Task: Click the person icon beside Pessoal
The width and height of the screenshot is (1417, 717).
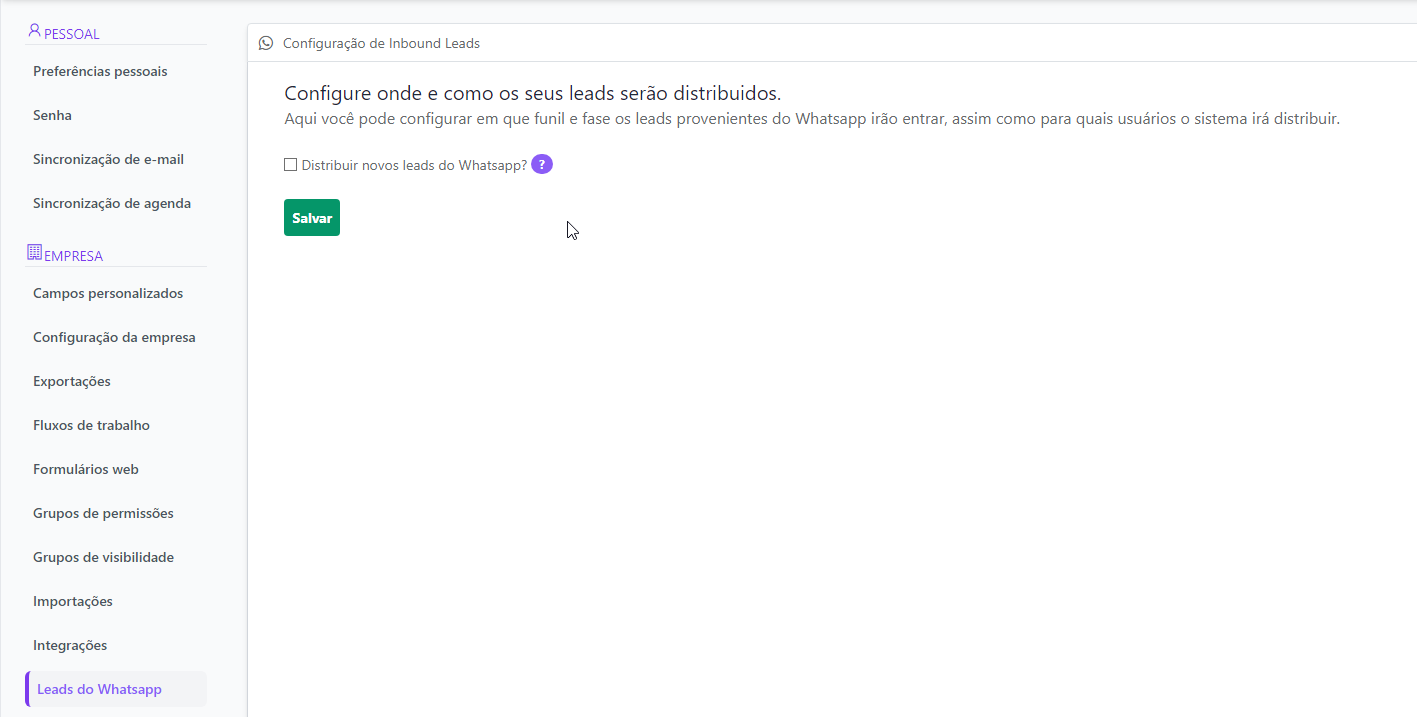Action: (35, 32)
